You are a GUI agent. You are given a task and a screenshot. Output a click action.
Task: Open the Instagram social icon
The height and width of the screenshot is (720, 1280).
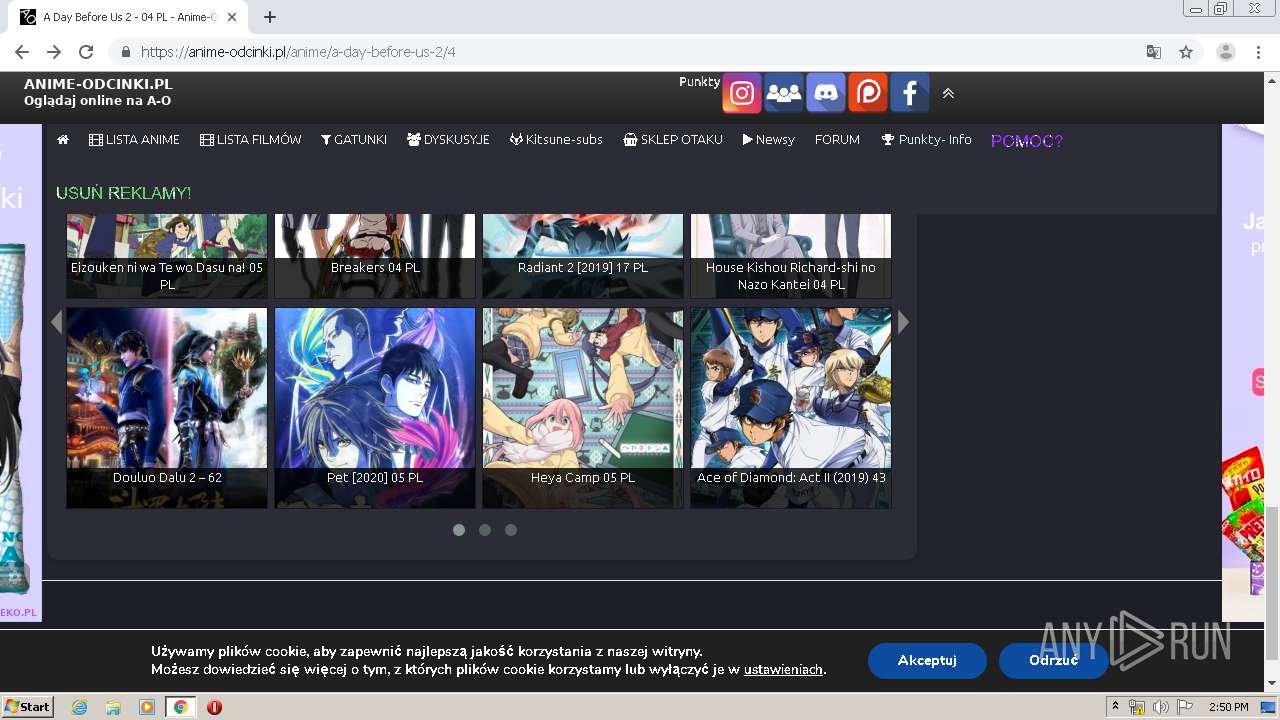coord(742,93)
